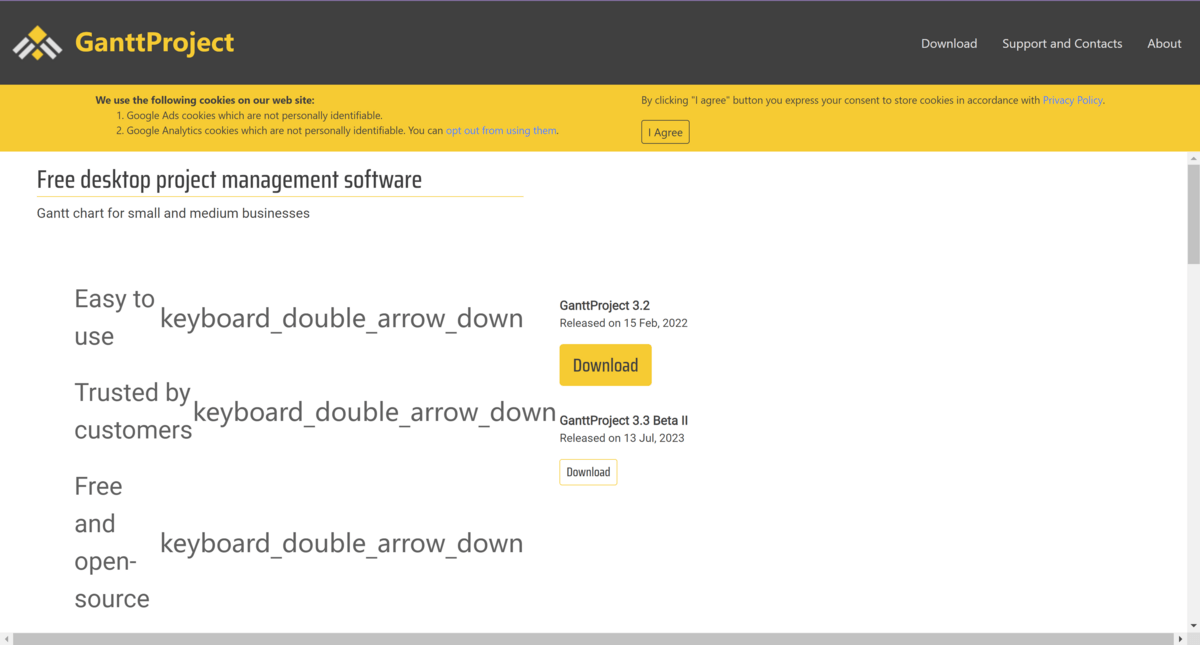Click the Released on 15 Feb, 2022 text

623,323
